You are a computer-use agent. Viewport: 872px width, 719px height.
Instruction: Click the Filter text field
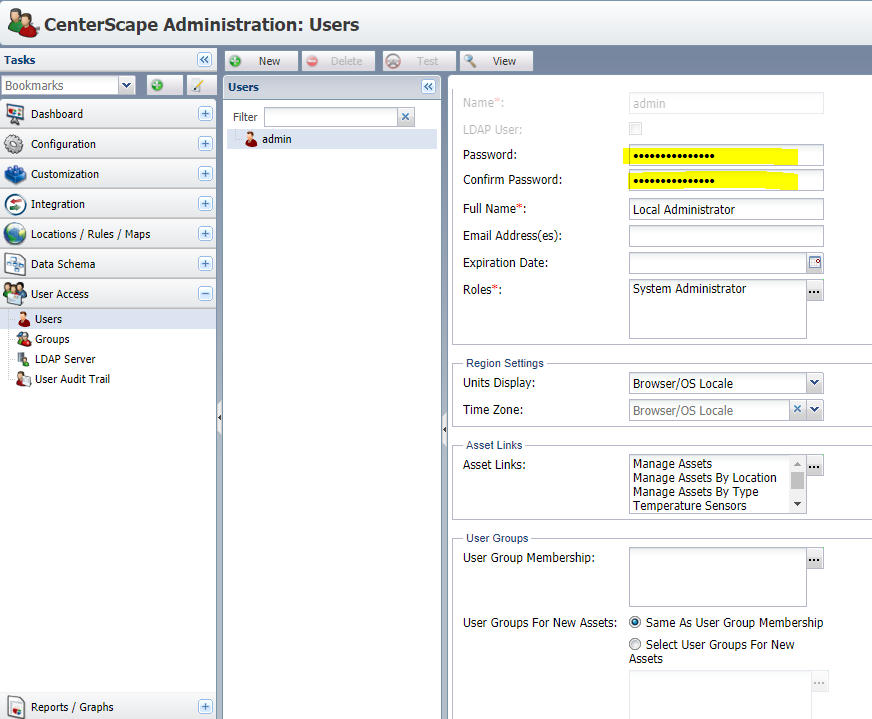(330, 117)
